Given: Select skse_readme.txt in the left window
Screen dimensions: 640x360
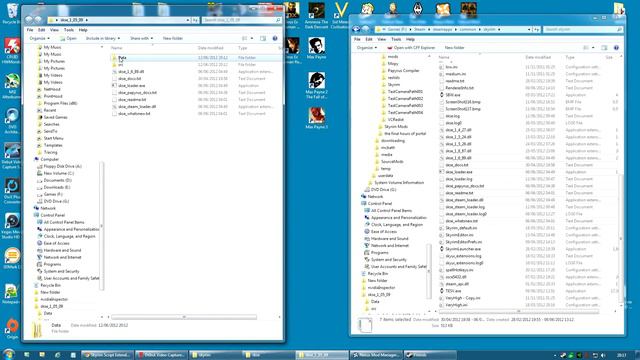Looking at the screenshot, I should coord(132,100).
